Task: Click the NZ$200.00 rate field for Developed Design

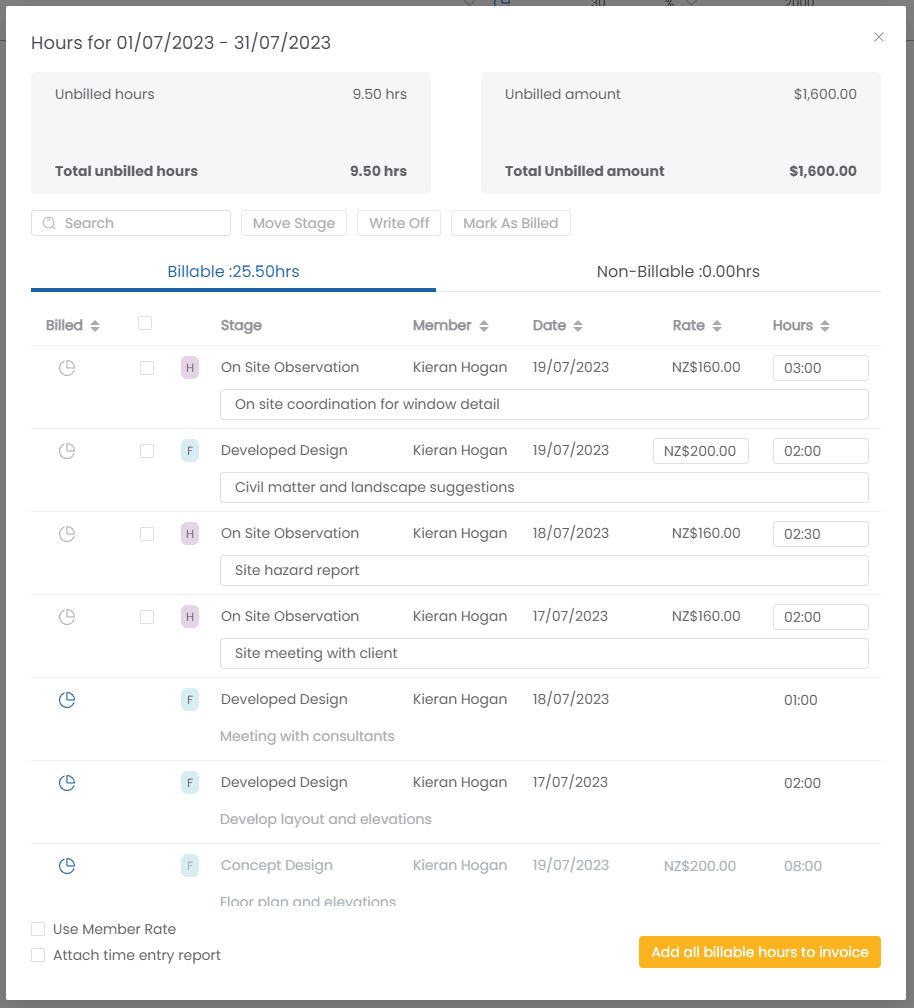Action: [x=700, y=451]
